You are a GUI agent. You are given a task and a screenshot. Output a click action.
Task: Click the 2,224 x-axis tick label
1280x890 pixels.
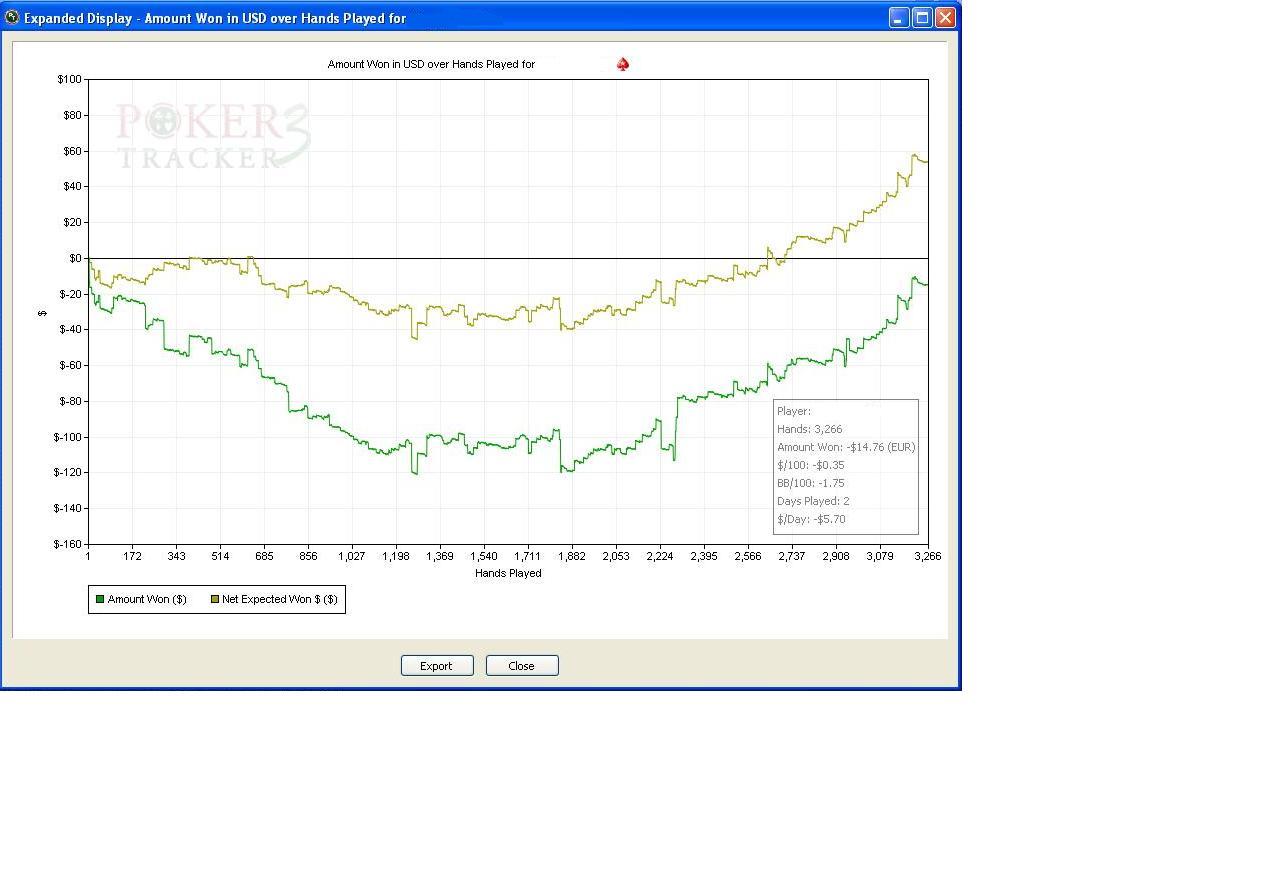pos(660,556)
